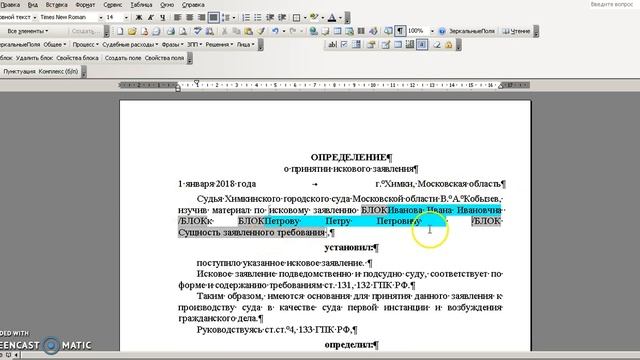Center align the text

tap(189, 18)
